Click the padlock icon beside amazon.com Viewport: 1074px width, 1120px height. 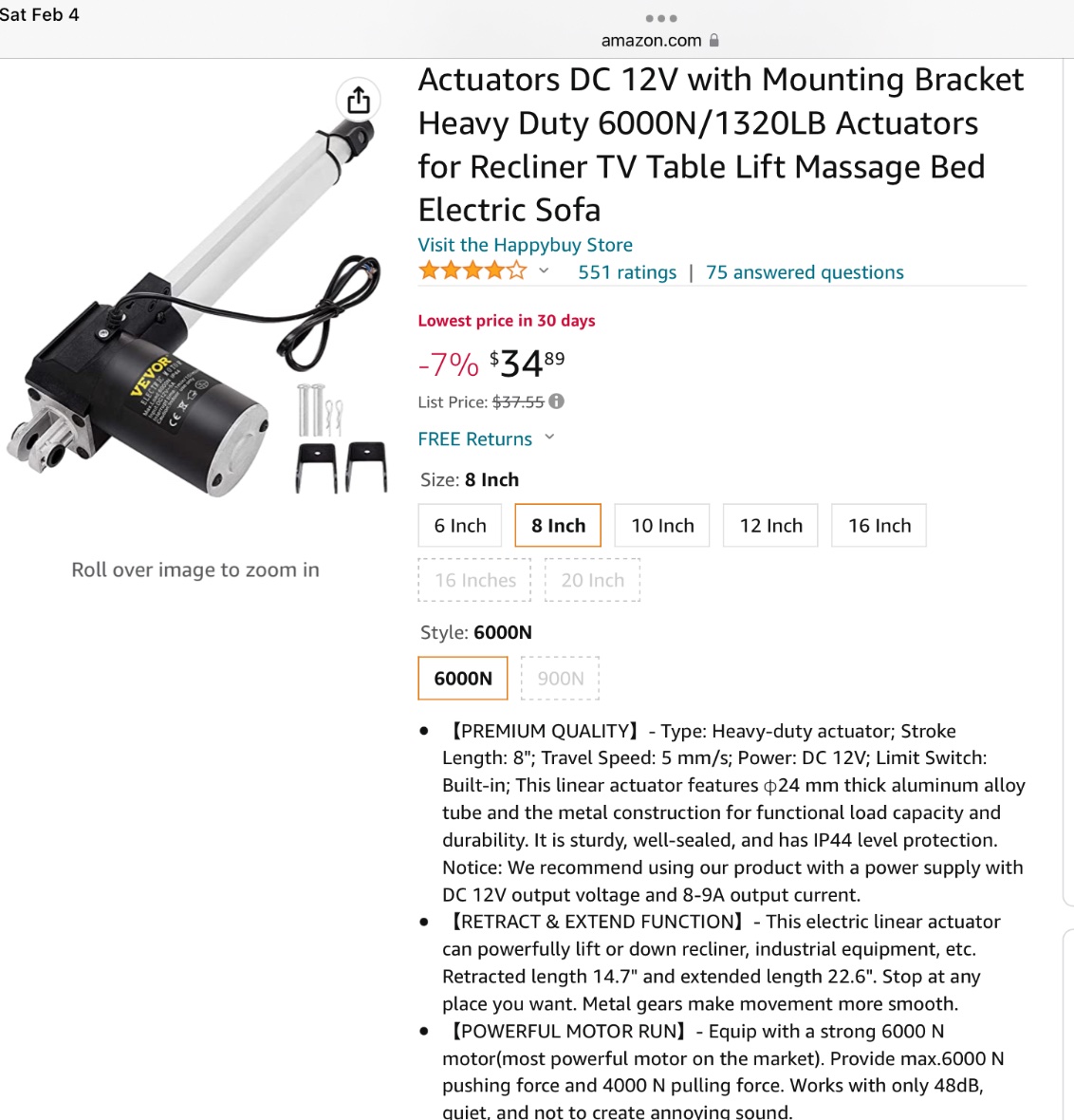click(x=714, y=40)
